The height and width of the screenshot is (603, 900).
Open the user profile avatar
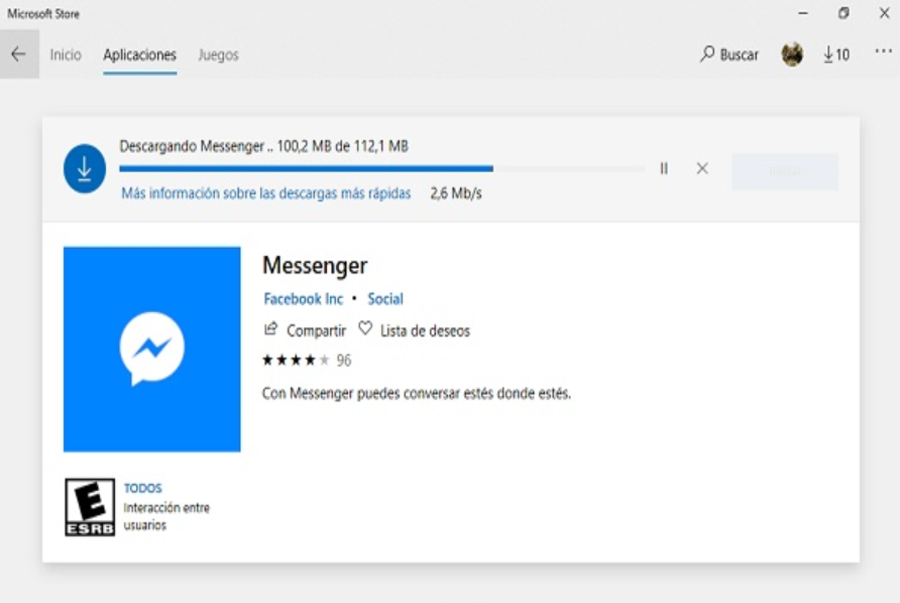(792, 55)
